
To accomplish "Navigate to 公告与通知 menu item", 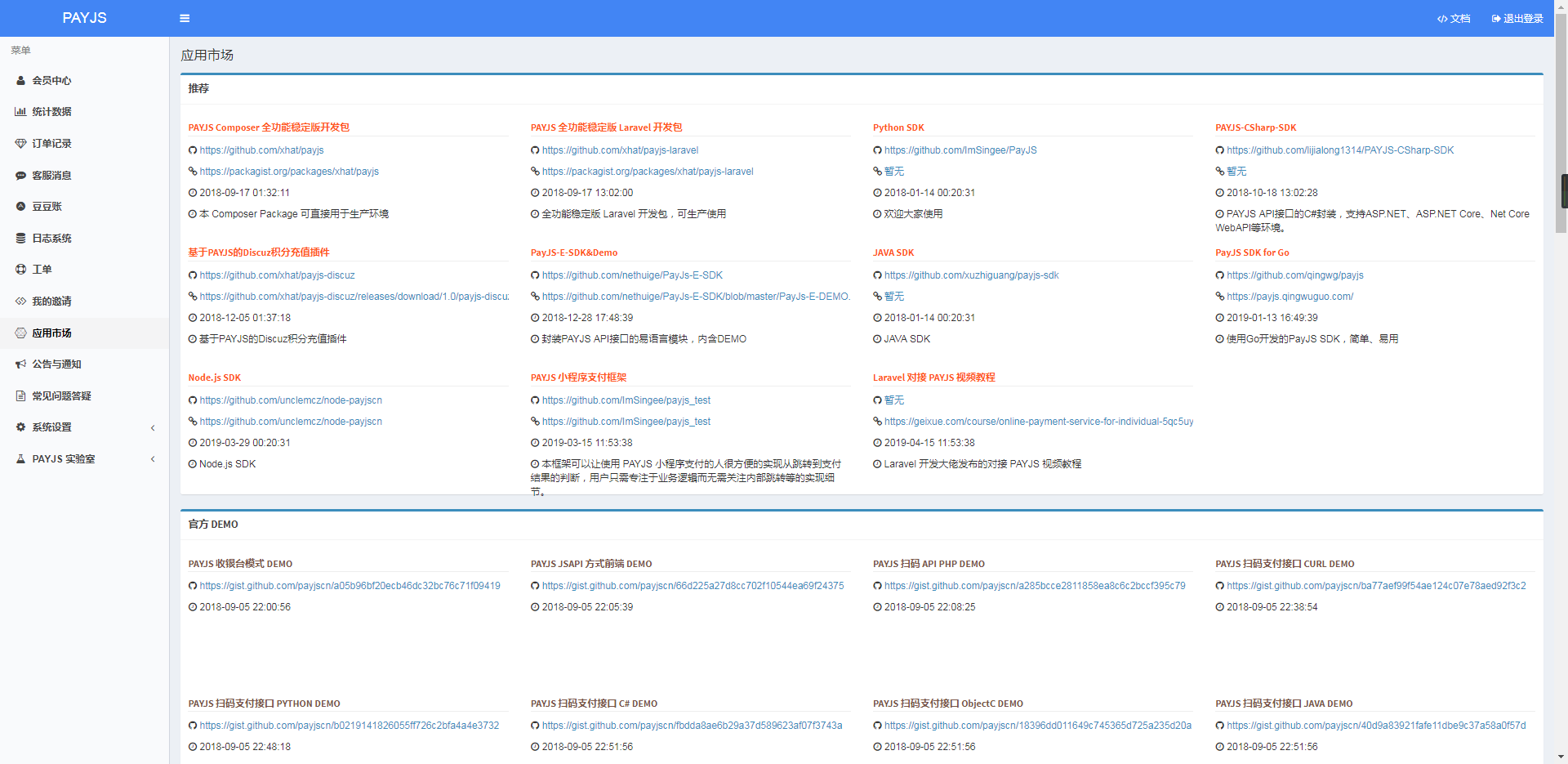I will pos(85,364).
